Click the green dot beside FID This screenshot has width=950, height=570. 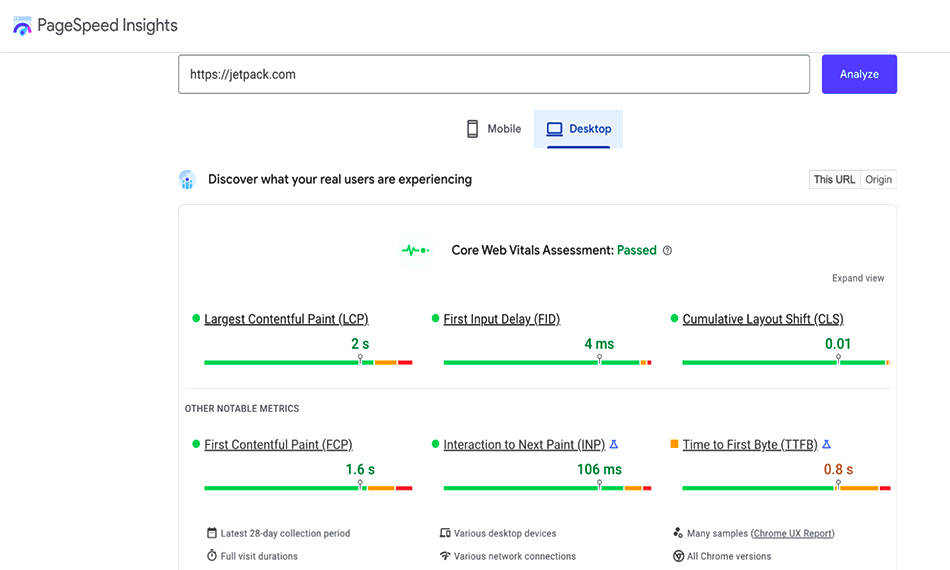click(x=435, y=318)
